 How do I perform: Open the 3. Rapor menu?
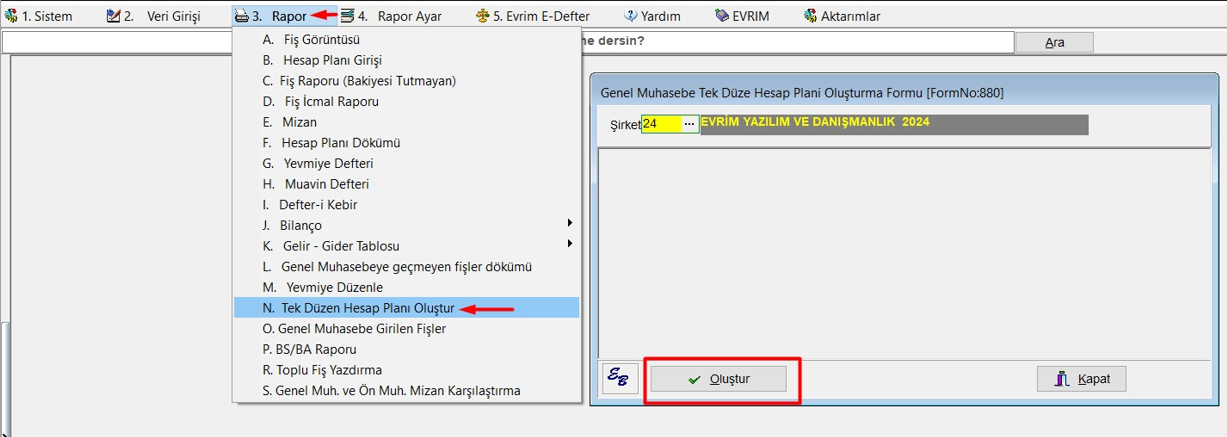[271, 16]
